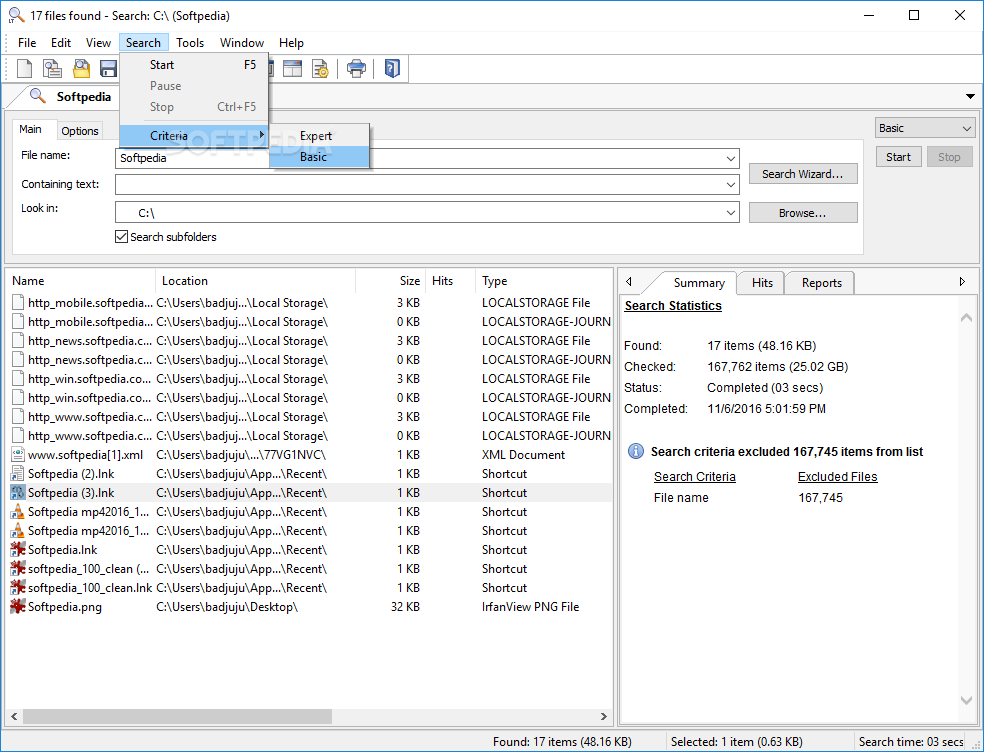Expand the Containing text dropdown arrow
This screenshot has width=984, height=752.
tap(730, 185)
